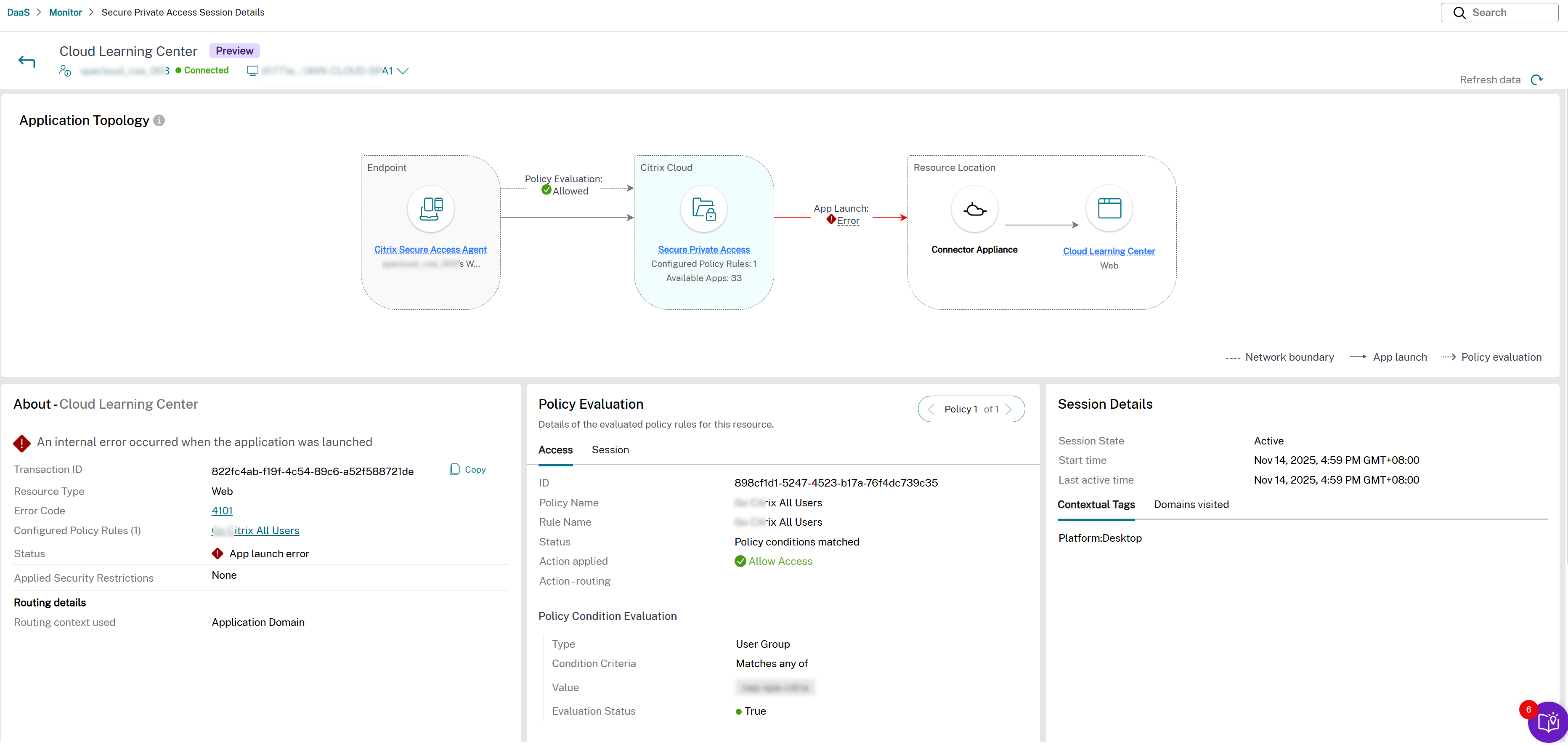Click the App launch error status icon
The image size is (1568, 745).
point(218,554)
